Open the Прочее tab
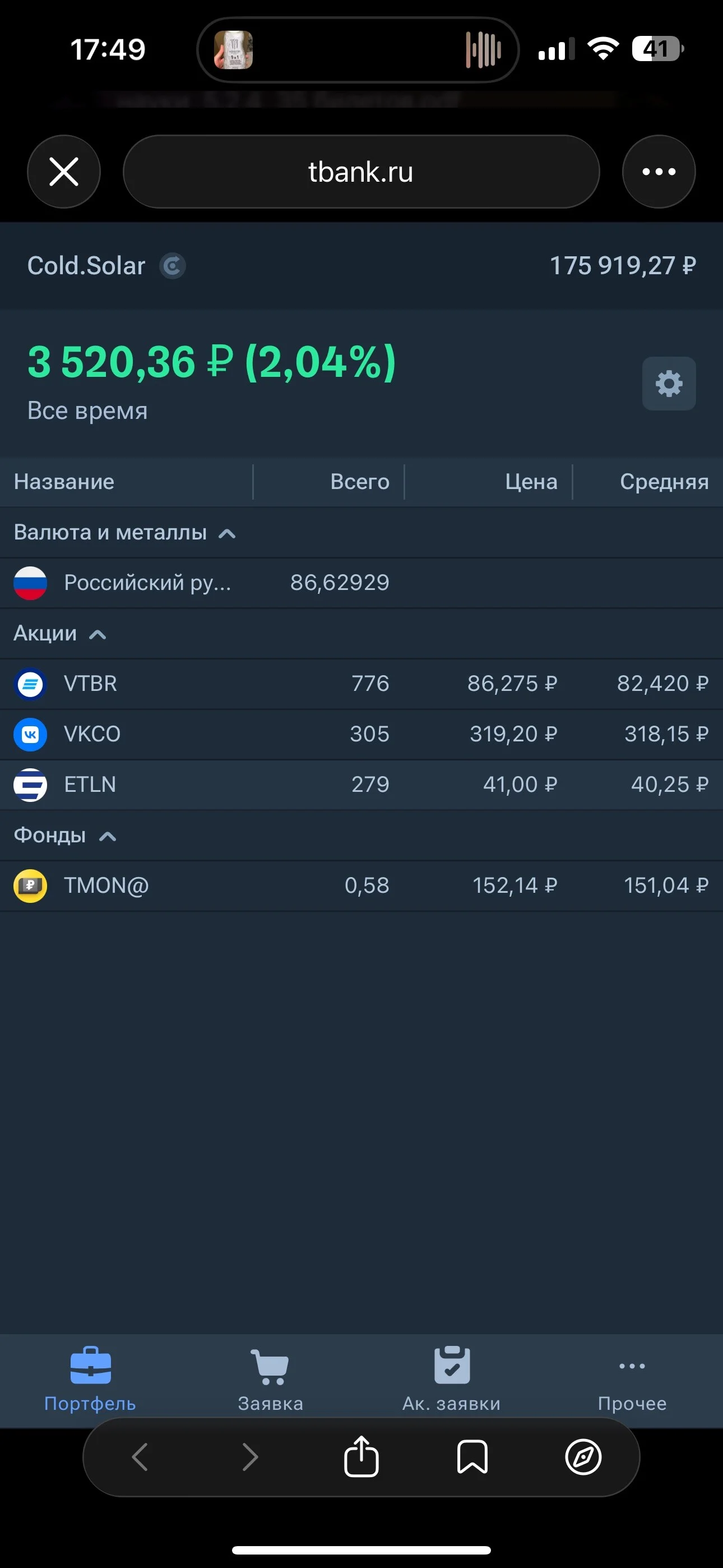Viewport: 723px width, 1568px height. click(x=632, y=1381)
